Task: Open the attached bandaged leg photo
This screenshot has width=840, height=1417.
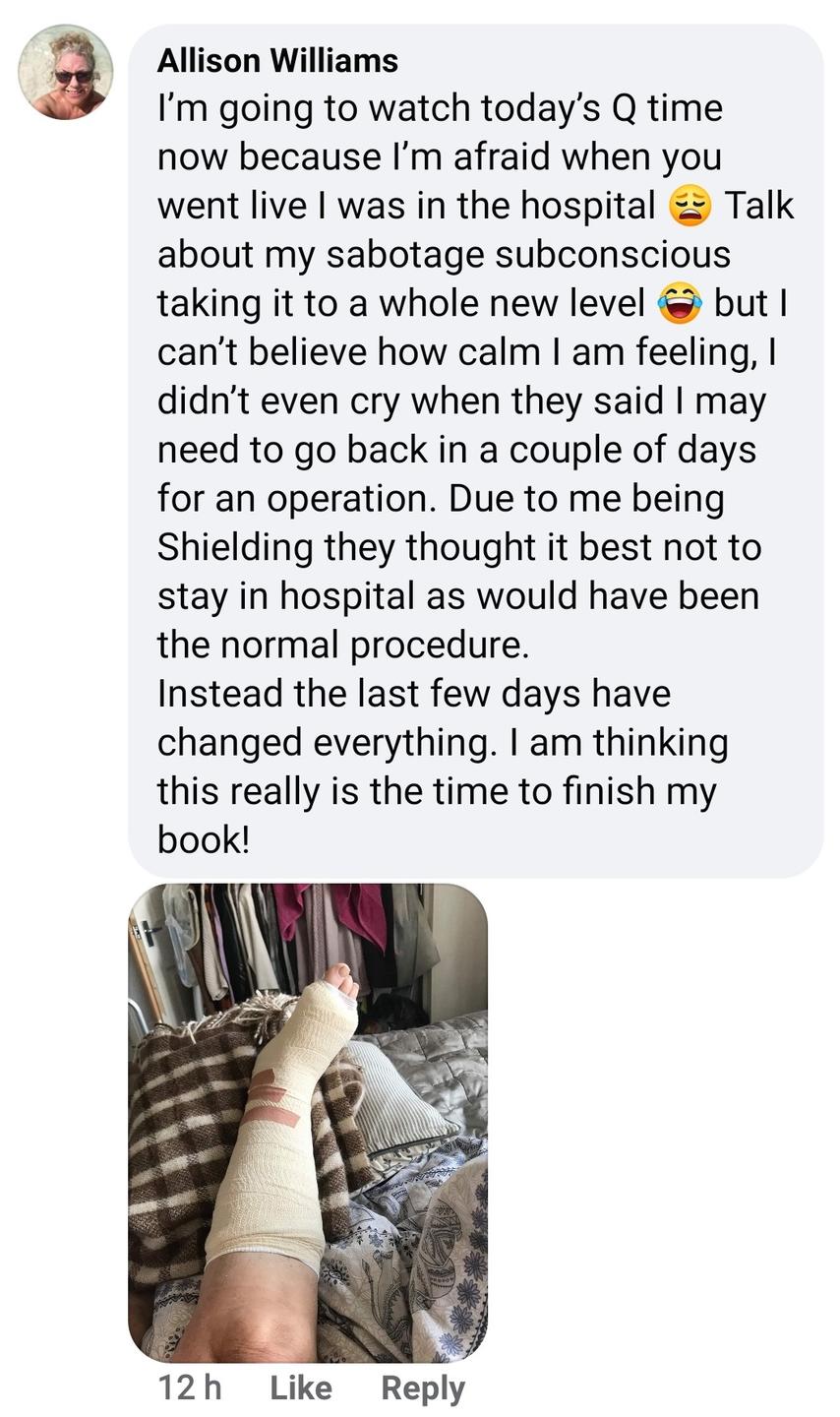Action: [308, 1122]
